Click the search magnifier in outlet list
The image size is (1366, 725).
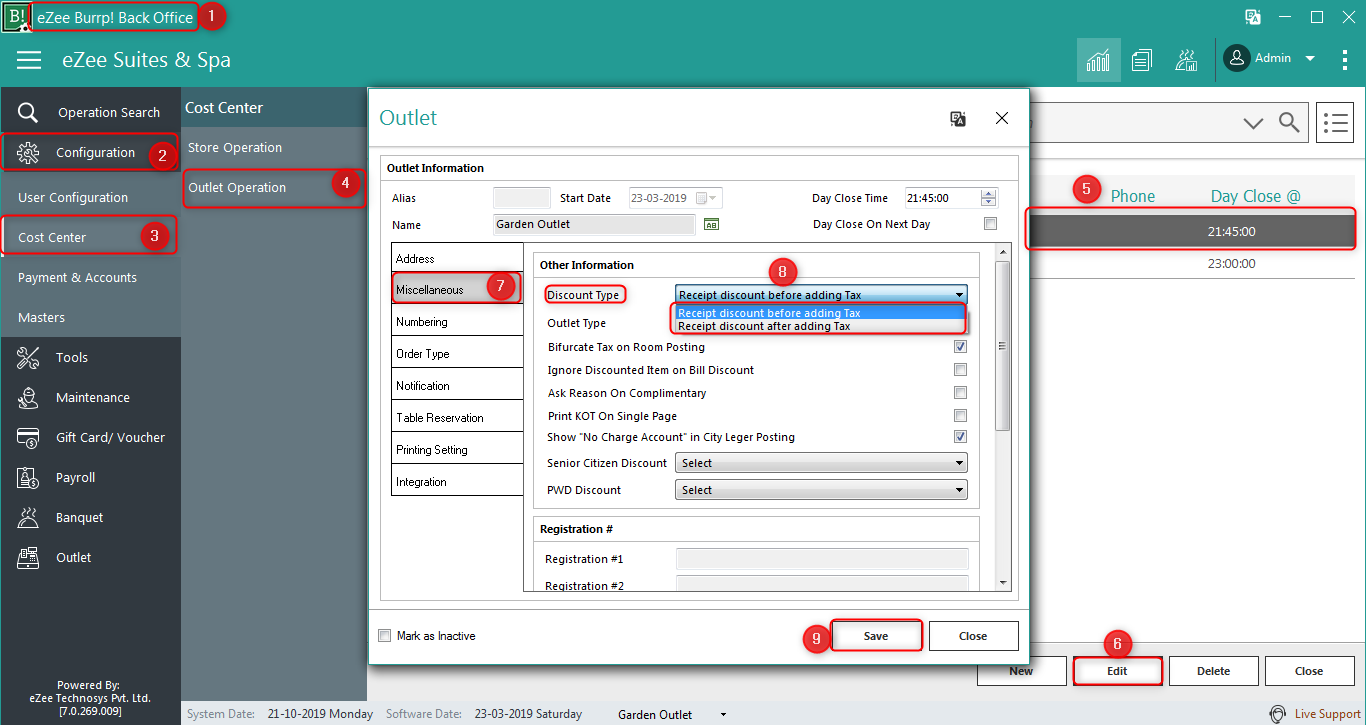coord(1289,123)
